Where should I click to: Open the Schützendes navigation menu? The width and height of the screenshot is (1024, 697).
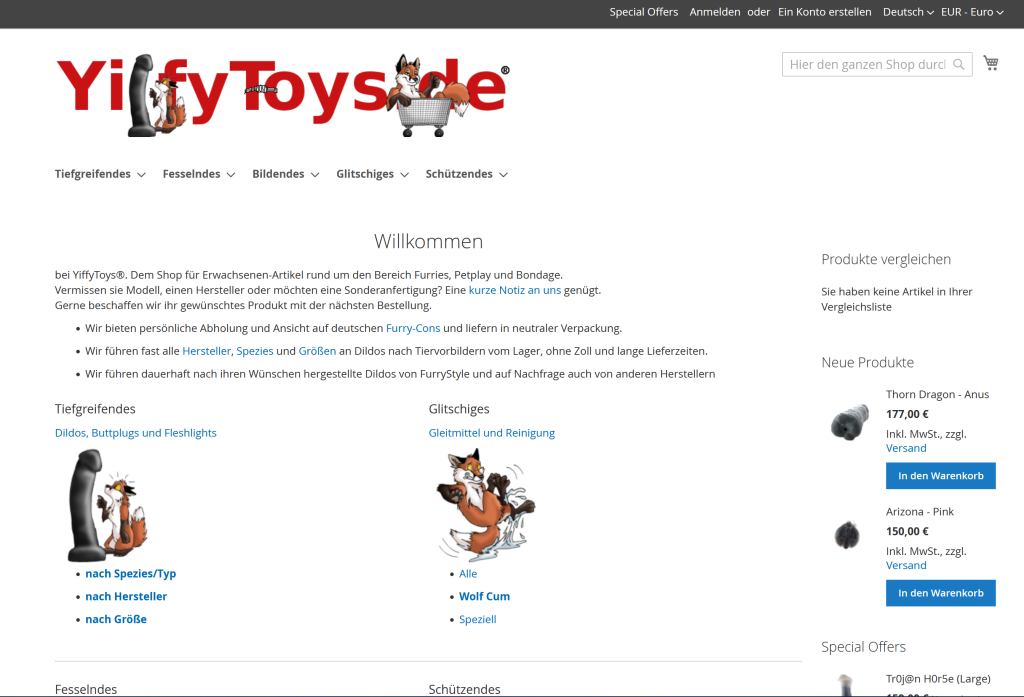466,174
